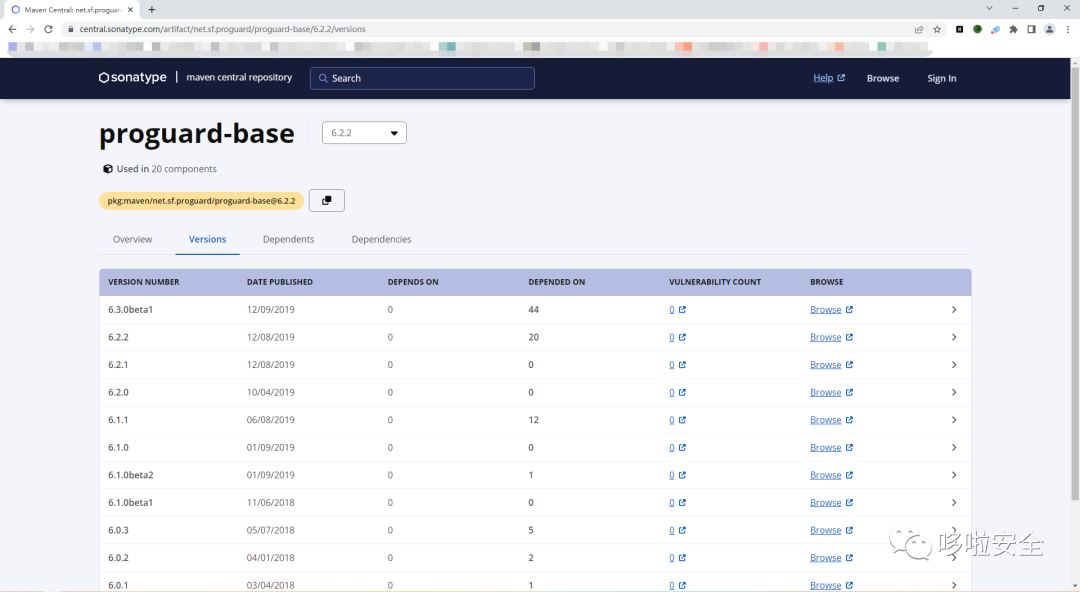
Task: Click external link icon next to Help
Action: [841, 78]
